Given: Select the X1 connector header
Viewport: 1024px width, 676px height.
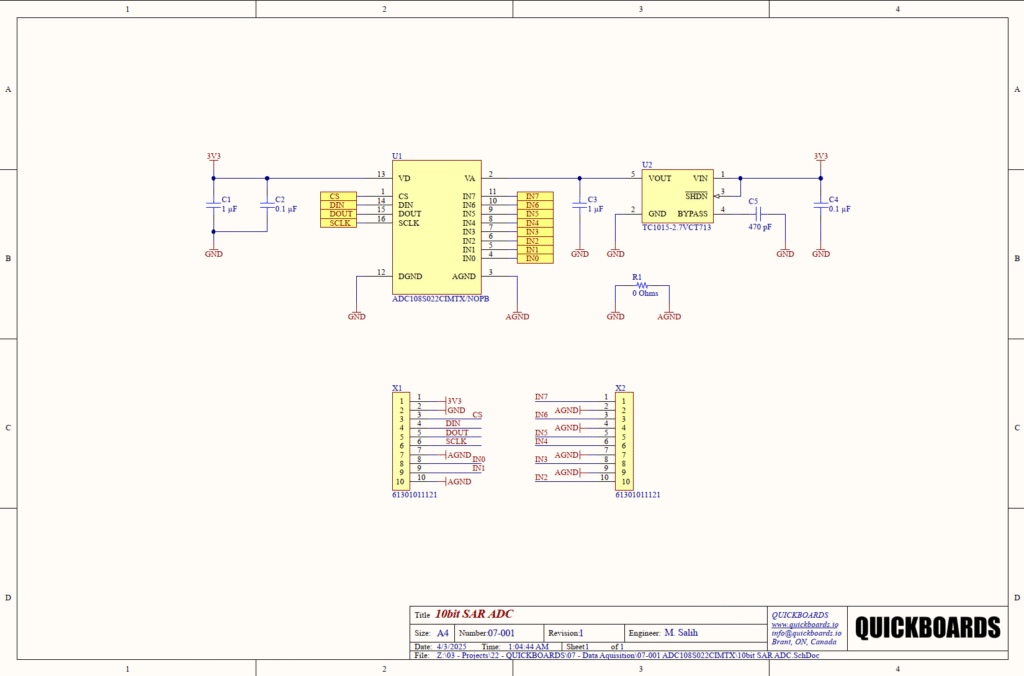Looking at the screenshot, I should [x=398, y=441].
